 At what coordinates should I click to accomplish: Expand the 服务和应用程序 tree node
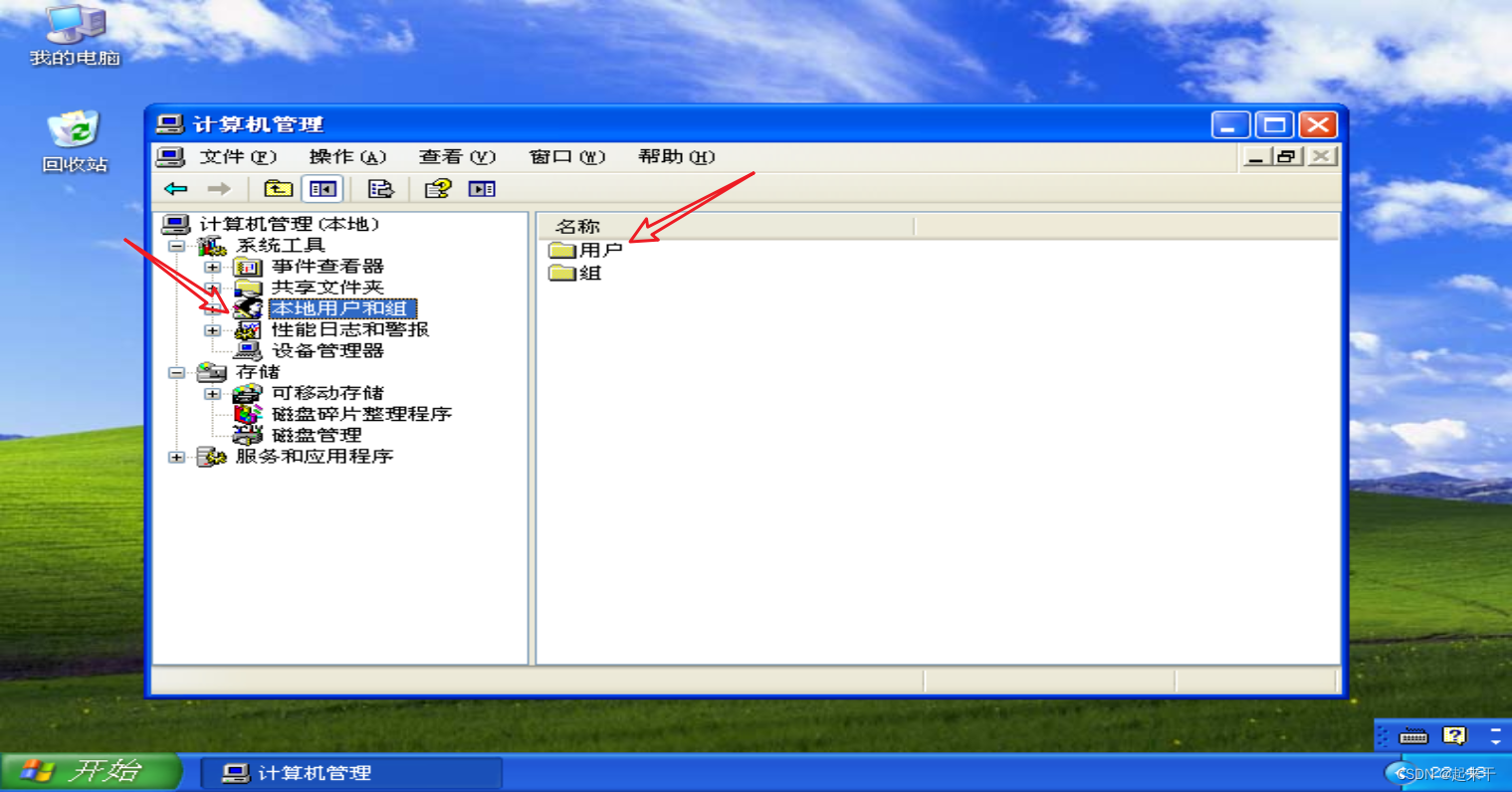176,458
